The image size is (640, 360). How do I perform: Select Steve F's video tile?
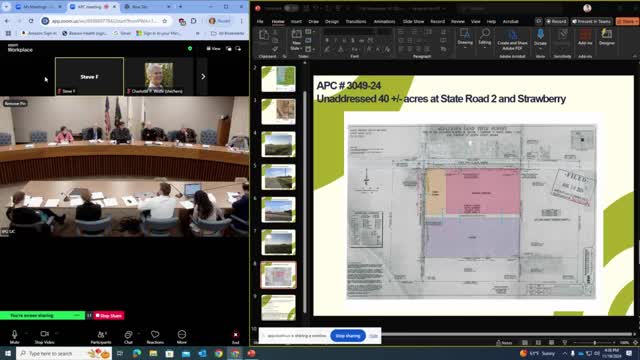point(89,76)
